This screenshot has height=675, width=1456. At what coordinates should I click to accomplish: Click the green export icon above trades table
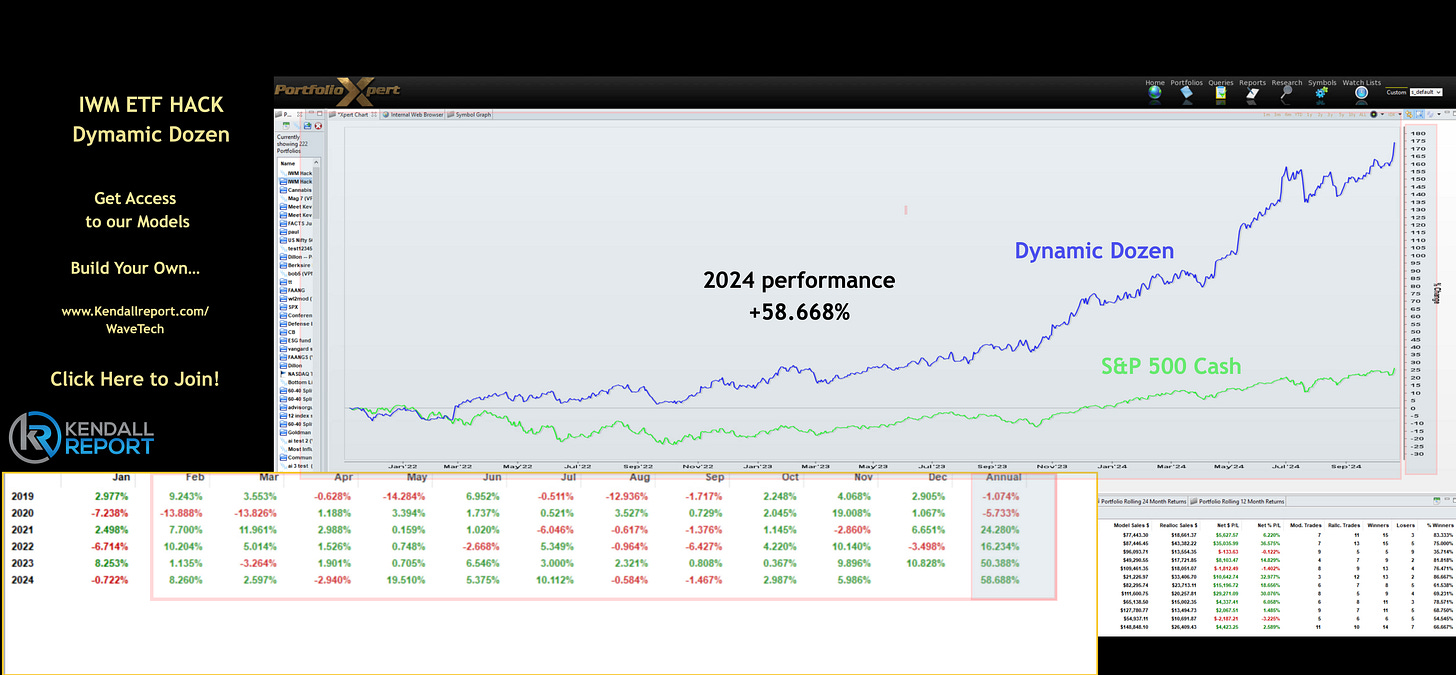click(1437, 501)
